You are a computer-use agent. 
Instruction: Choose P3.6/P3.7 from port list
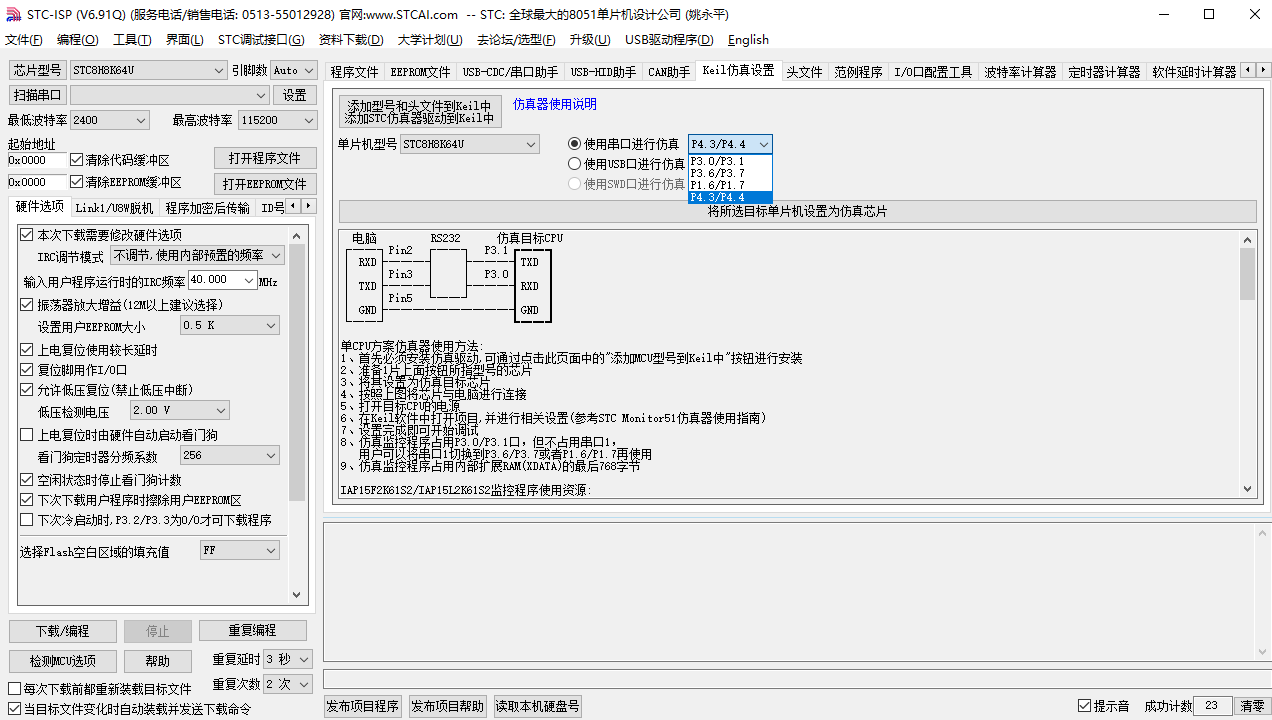tap(730, 173)
